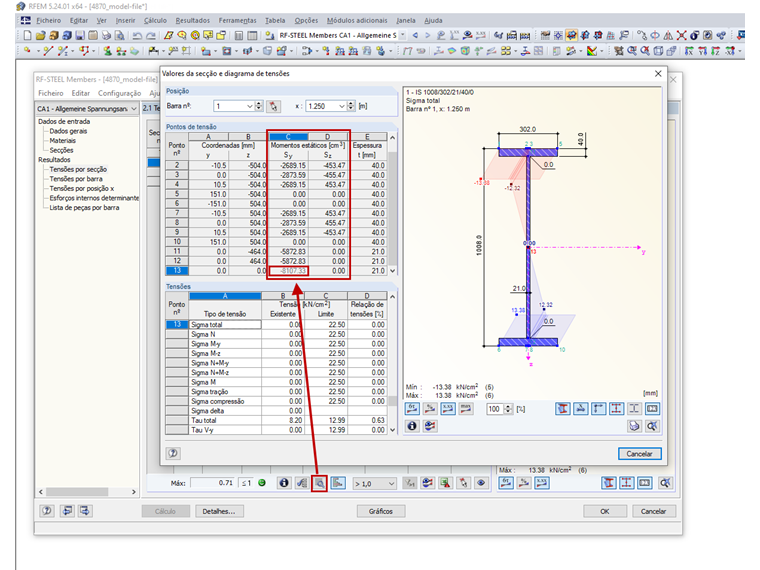The width and height of the screenshot is (760, 570).
Task: Open the Ajuda menu in main menubar
Action: click(433, 20)
